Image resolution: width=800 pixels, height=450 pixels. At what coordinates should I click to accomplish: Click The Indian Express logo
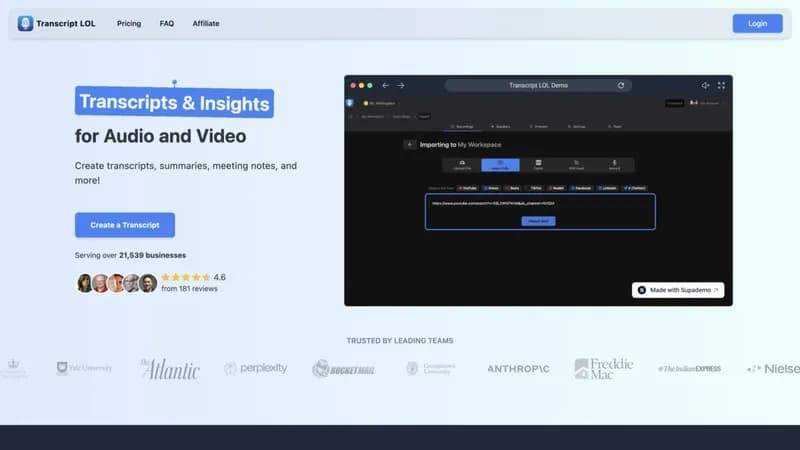[689, 368]
